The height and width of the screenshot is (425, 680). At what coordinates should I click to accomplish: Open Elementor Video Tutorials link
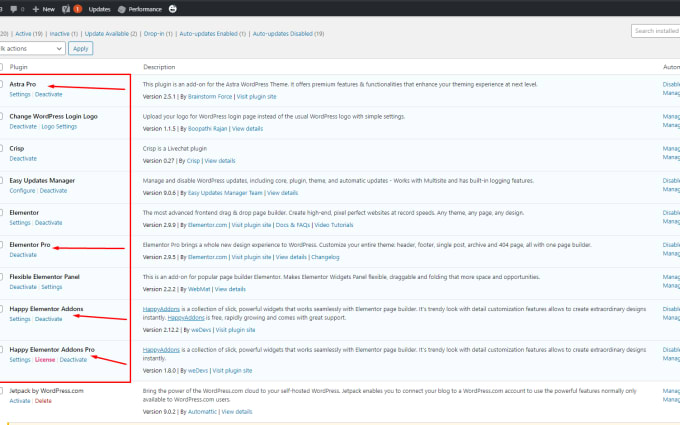pos(334,225)
